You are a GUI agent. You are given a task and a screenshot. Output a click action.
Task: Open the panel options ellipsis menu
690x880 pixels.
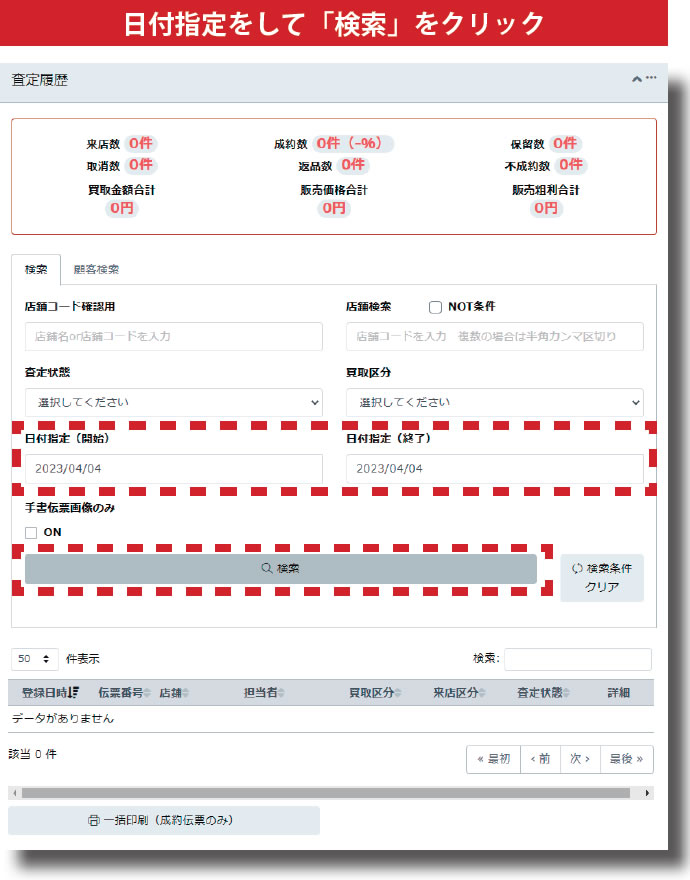(x=651, y=78)
